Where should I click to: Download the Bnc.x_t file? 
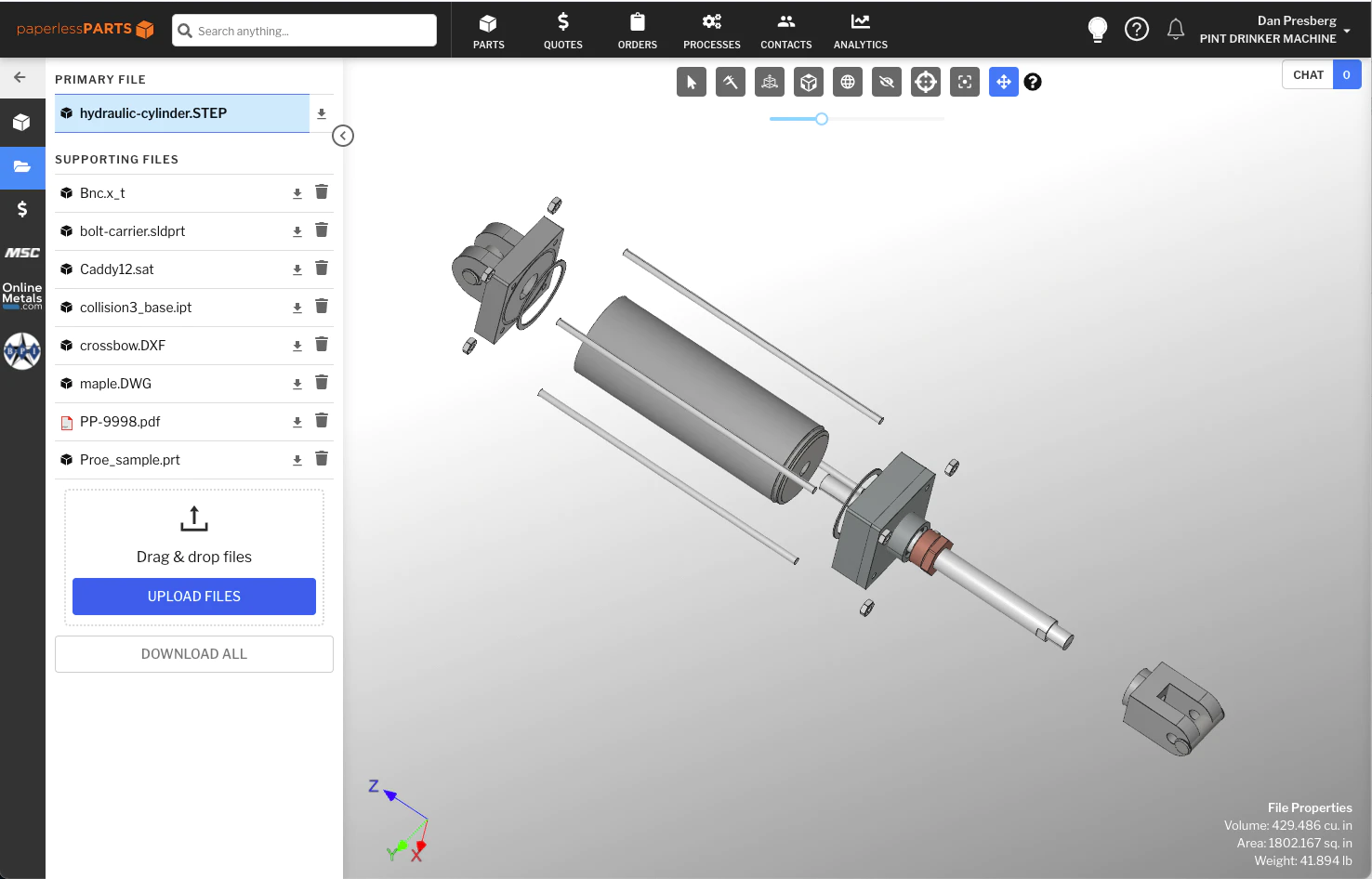point(297,193)
